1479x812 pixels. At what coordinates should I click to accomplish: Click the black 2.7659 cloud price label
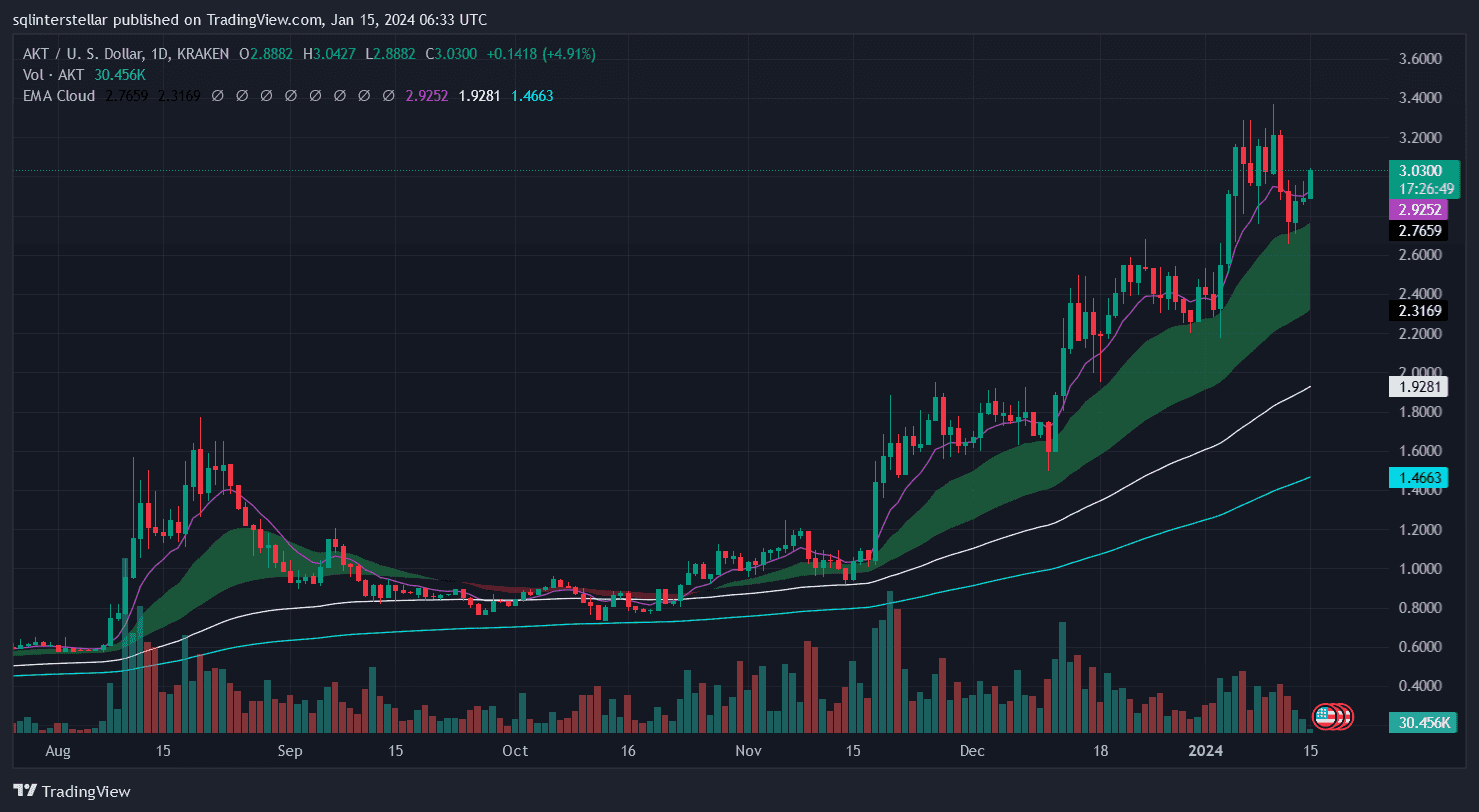tap(1418, 231)
